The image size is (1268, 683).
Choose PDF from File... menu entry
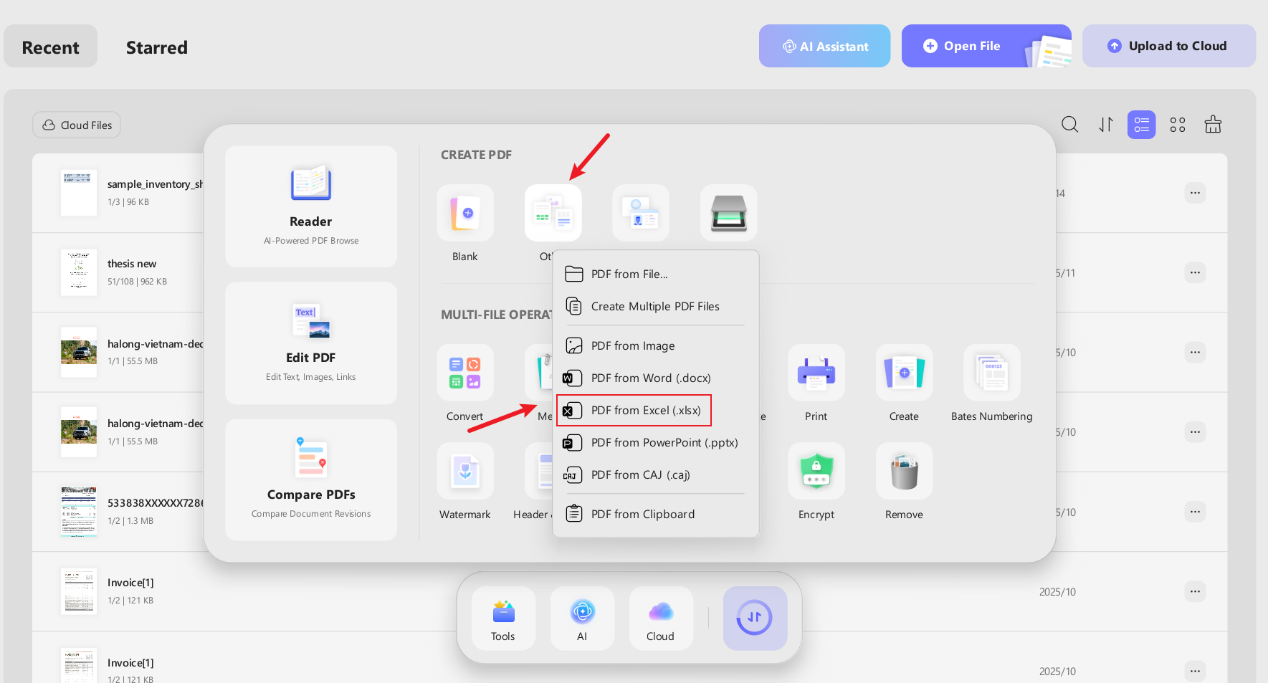(656, 273)
